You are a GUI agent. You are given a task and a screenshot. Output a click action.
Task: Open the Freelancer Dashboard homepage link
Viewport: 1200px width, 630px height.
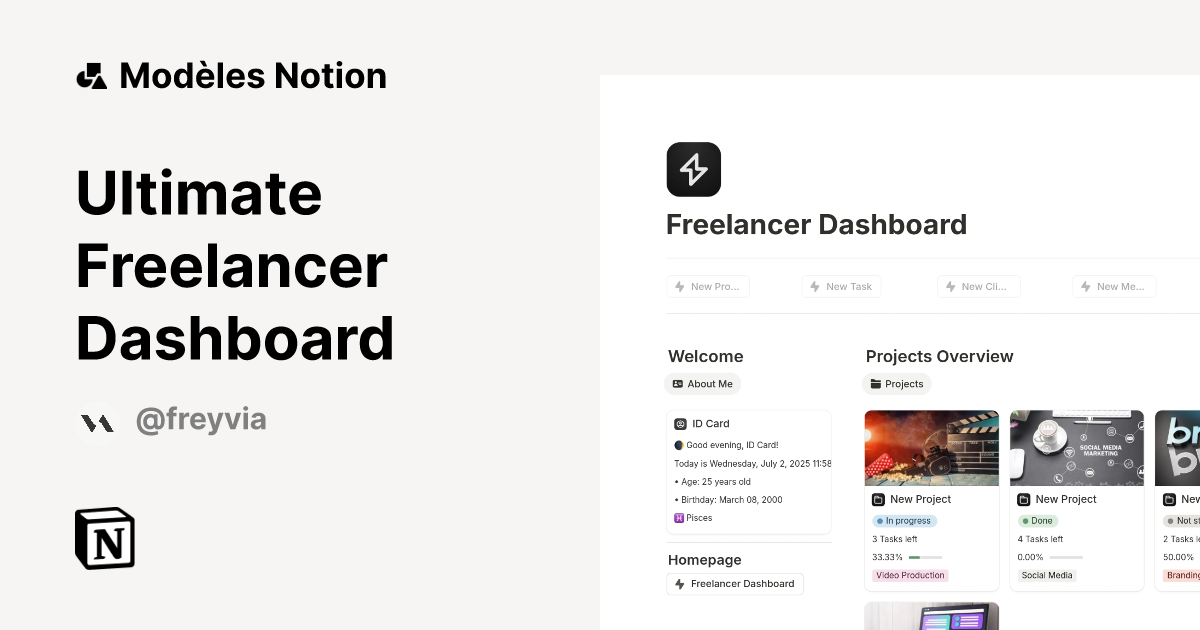coord(735,584)
